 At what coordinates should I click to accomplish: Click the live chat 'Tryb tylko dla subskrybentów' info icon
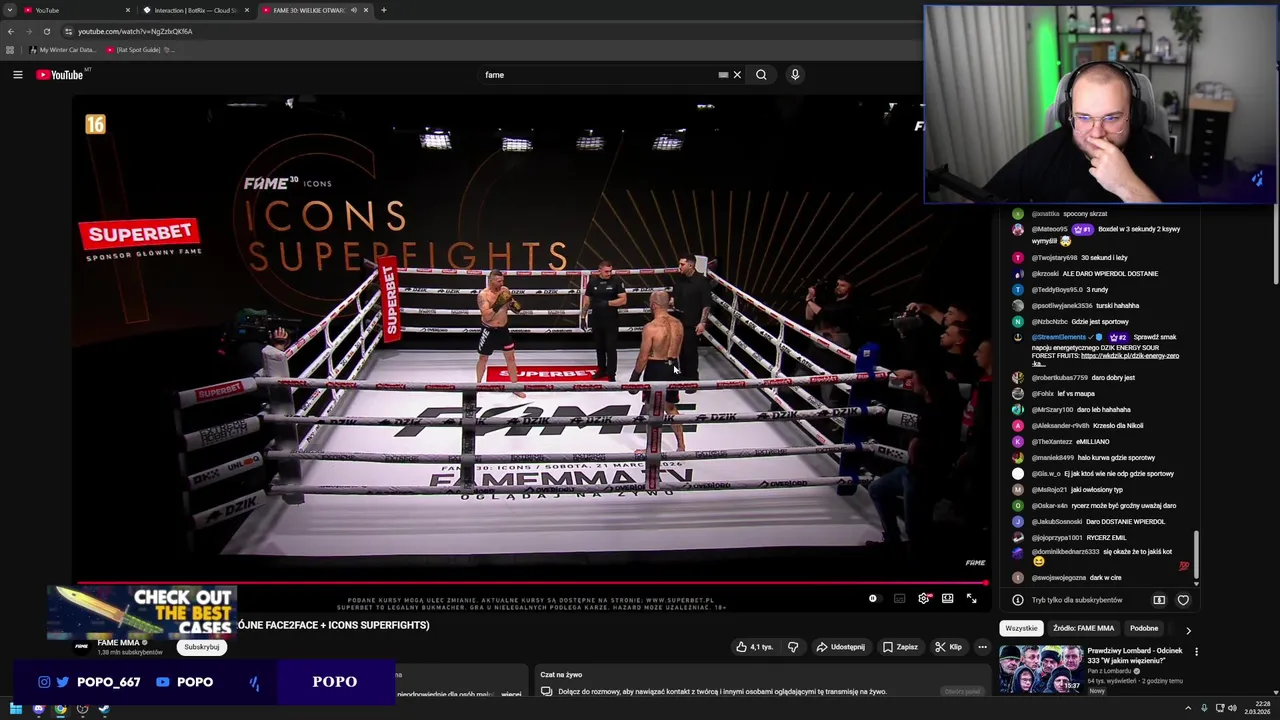click(1017, 600)
